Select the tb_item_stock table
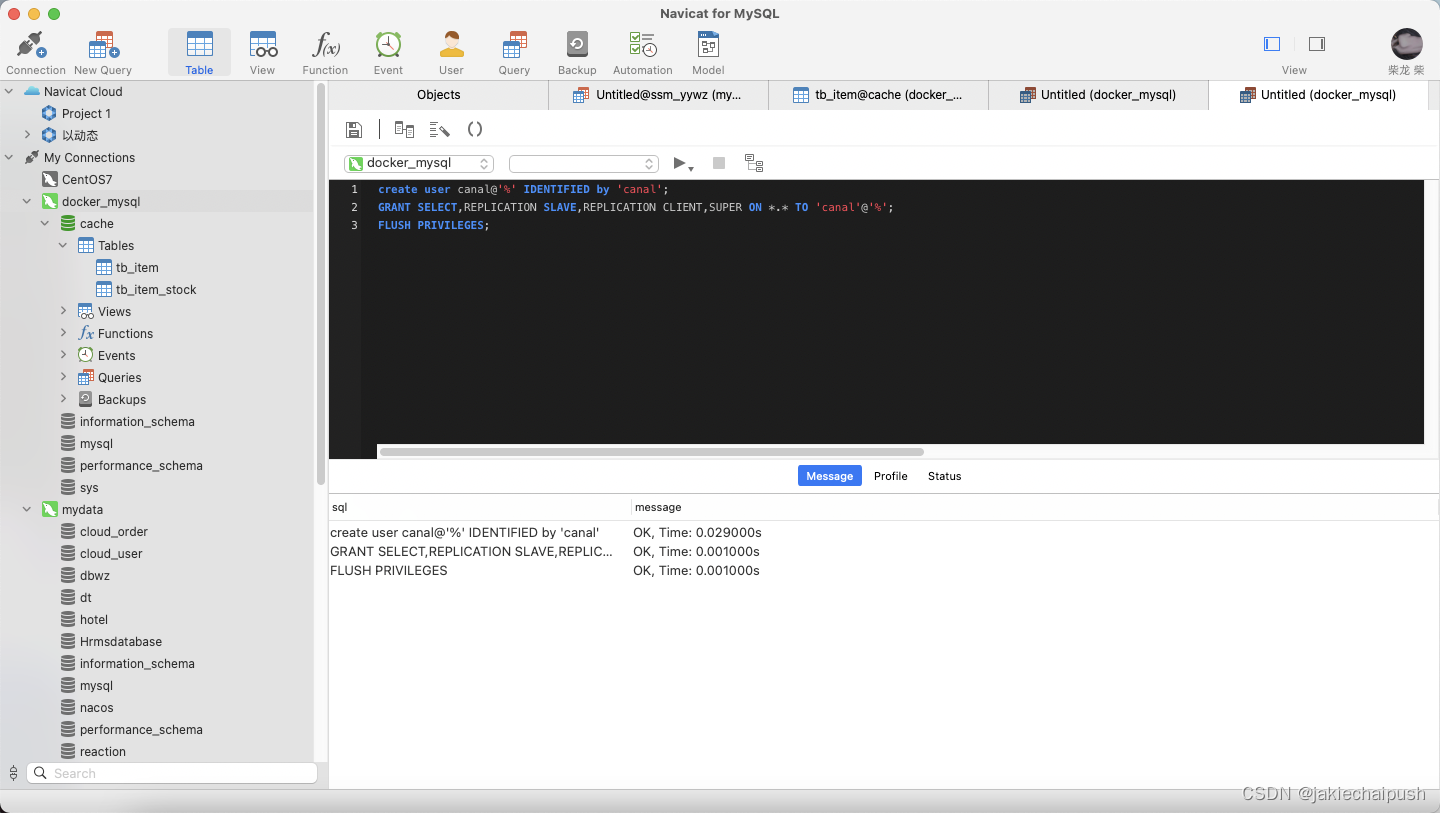1440x813 pixels. (156, 289)
